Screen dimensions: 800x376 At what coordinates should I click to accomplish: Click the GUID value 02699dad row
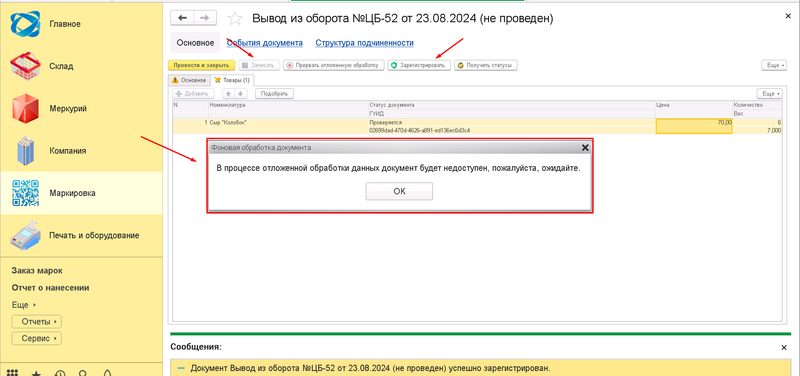click(511, 131)
